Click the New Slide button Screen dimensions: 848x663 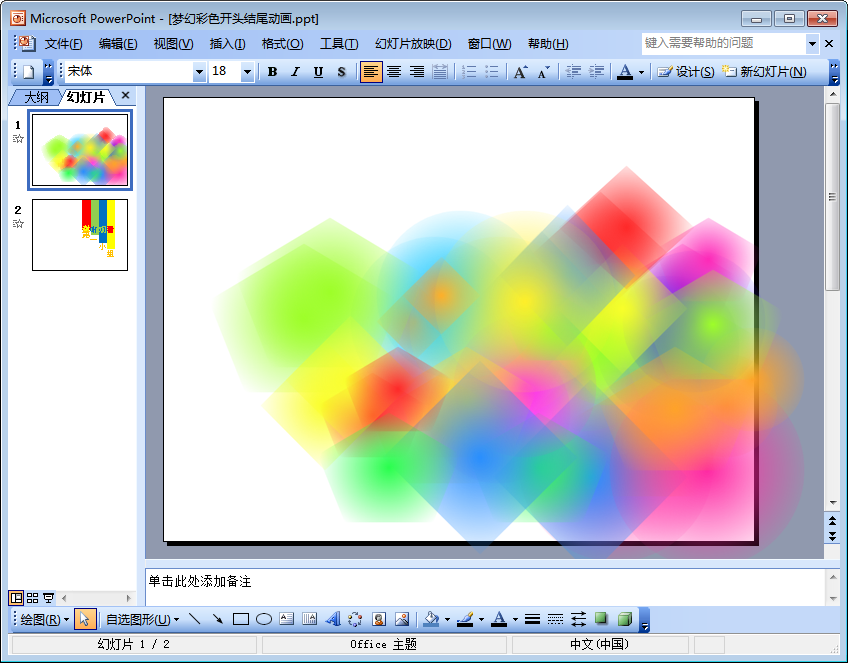click(764, 71)
